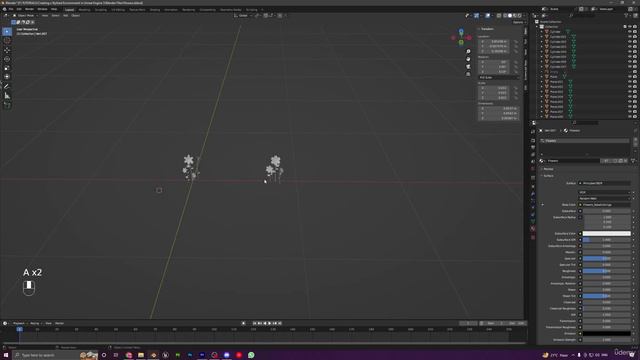Toggle viewport gizmo display
This screenshot has width=640, height=360.
476,16
